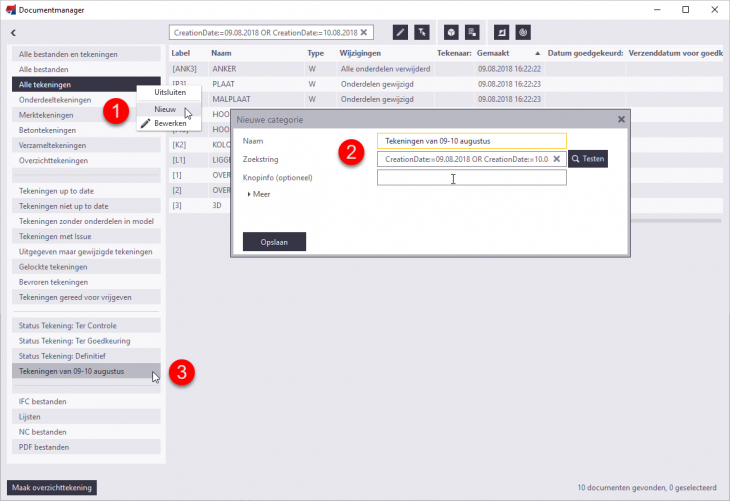Clear the Zoekstring field using the X
Screen dimensions: 730x501
557,159
